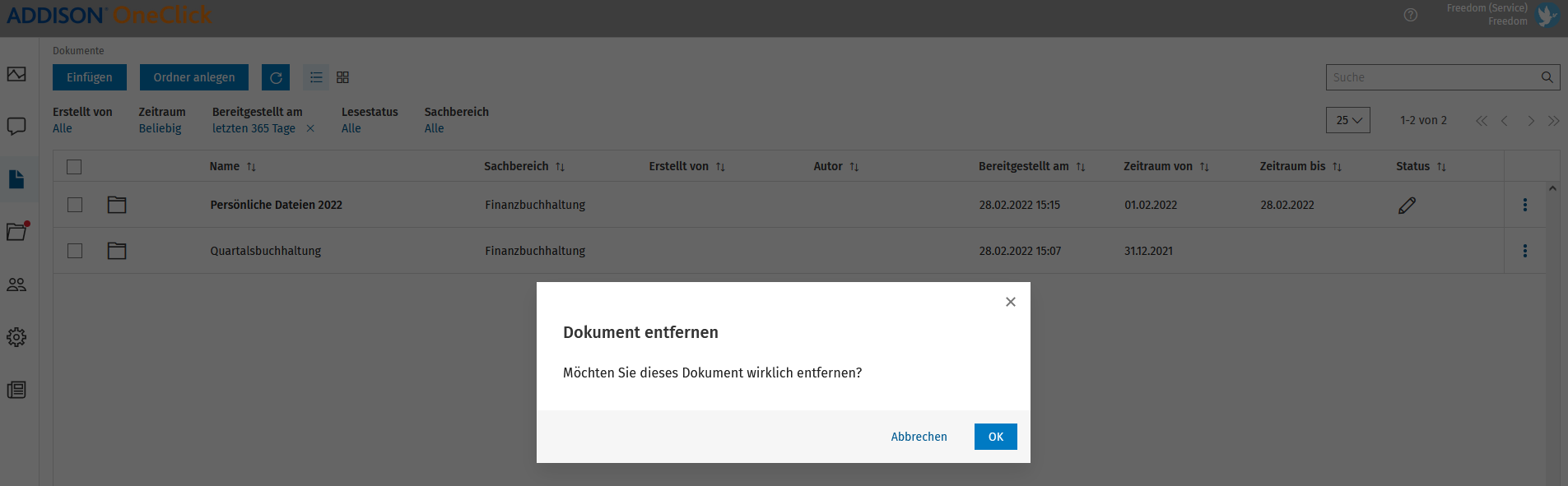Image resolution: width=1568 pixels, height=486 pixels.
Task: Open the Freedom user profile avatar
Action: [1547, 15]
